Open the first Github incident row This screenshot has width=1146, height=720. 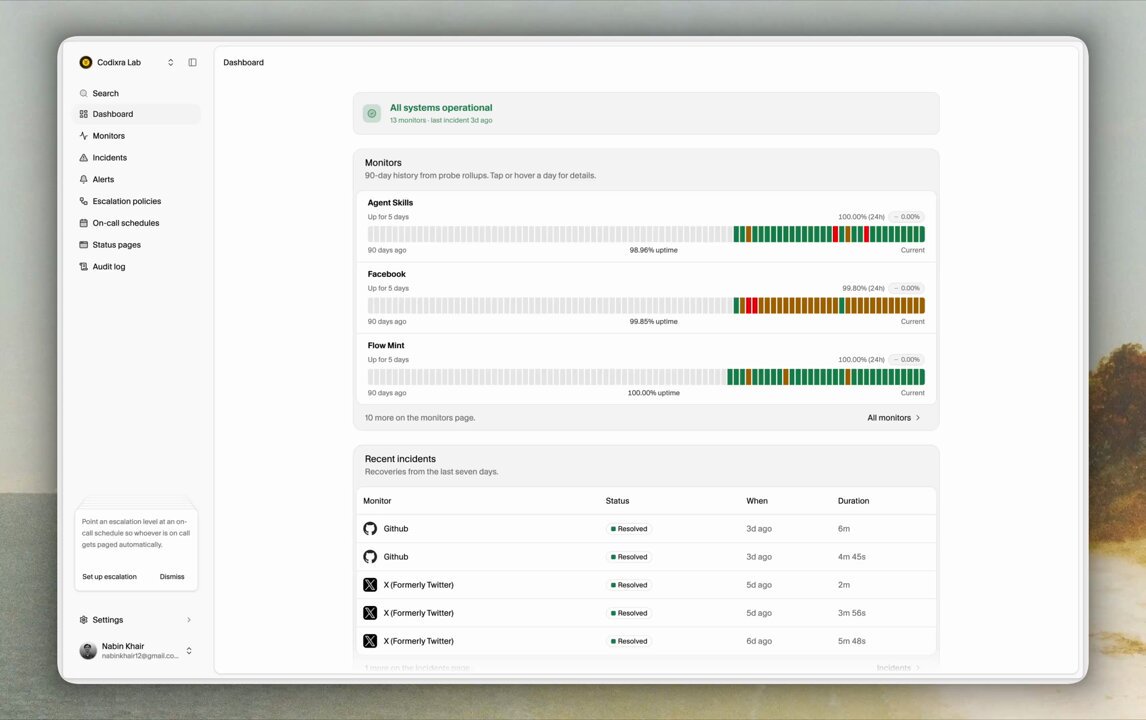646,528
